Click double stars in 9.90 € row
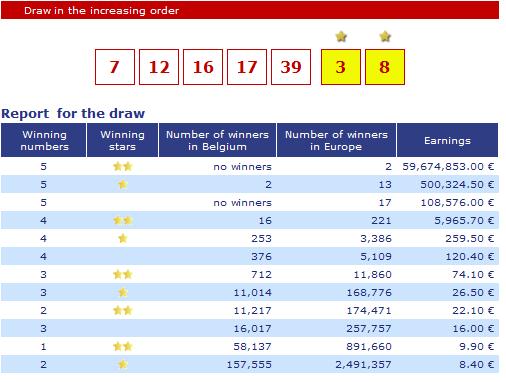506x382 pixels. (x=123, y=346)
